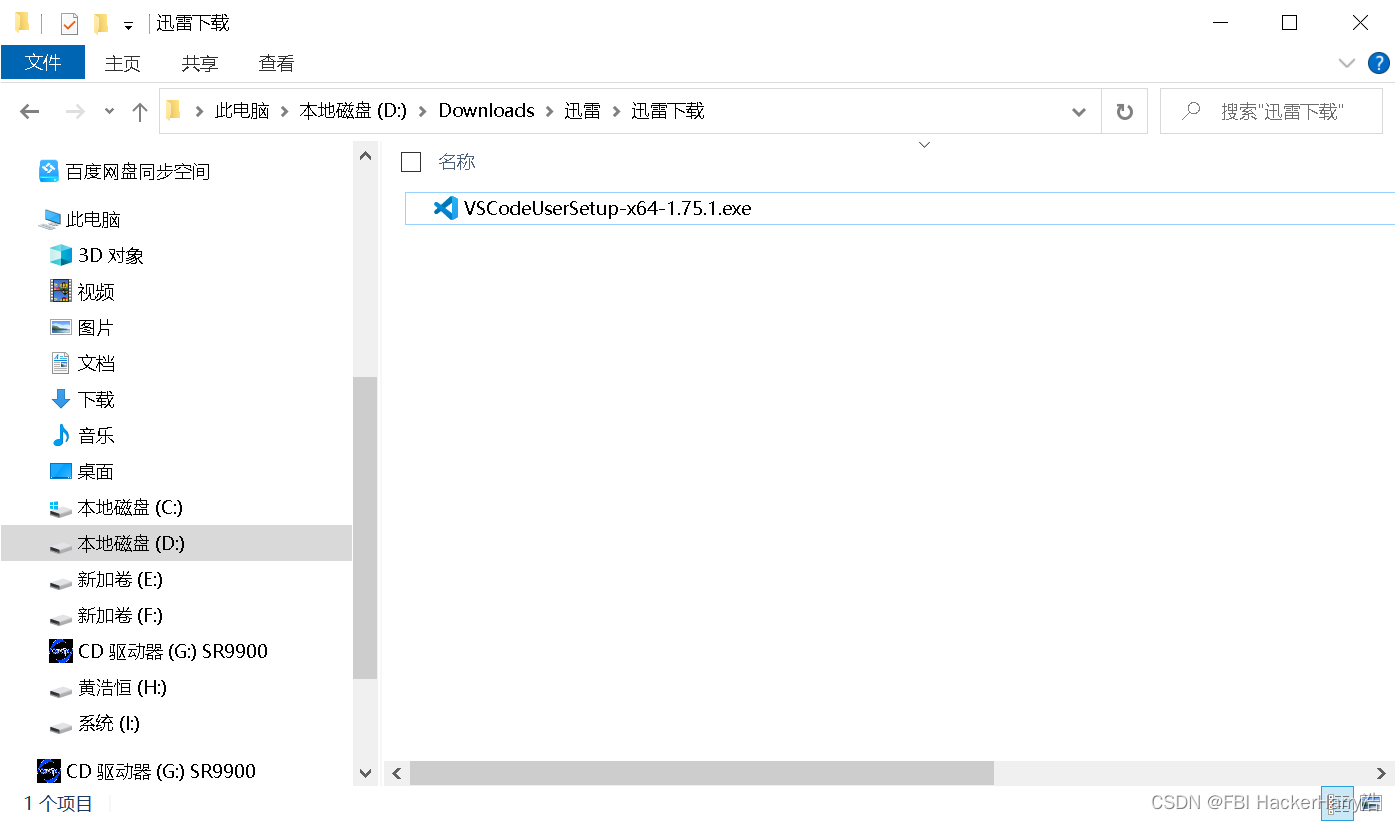Select 3D 对象 label in navigation pane

click(111, 256)
